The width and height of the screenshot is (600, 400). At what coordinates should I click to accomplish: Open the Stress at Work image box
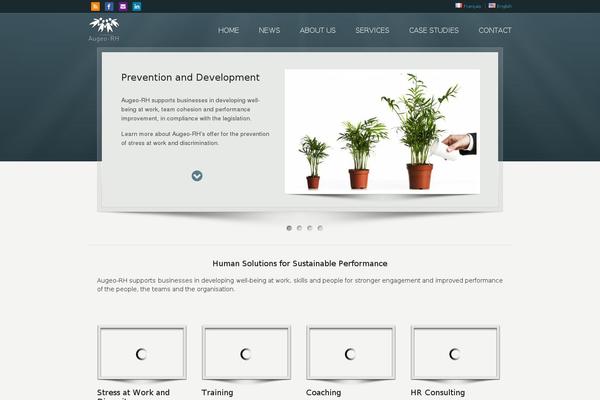(x=142, y=353)
